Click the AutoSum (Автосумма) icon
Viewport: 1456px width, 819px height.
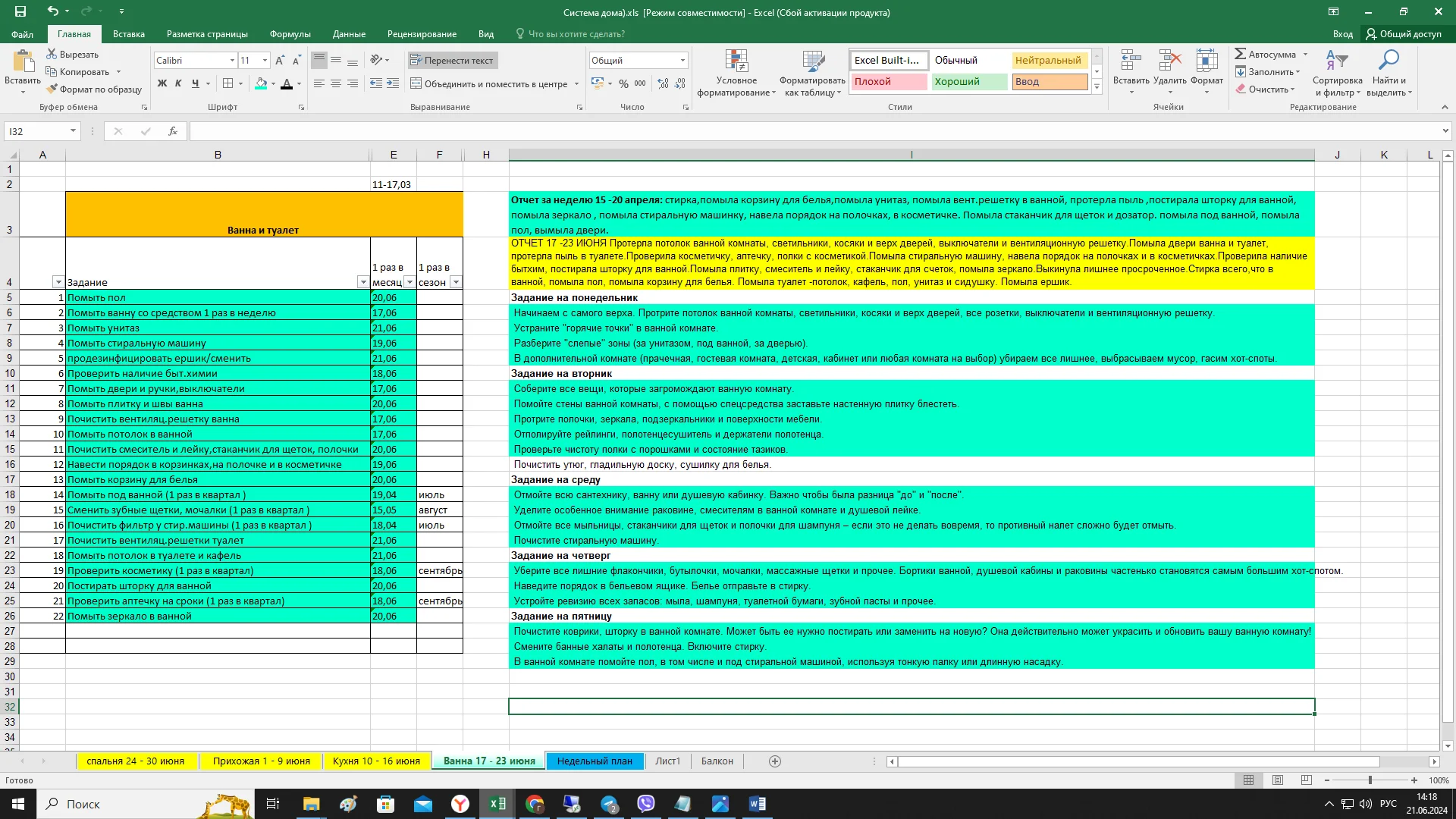click(x=1241, y=54)
